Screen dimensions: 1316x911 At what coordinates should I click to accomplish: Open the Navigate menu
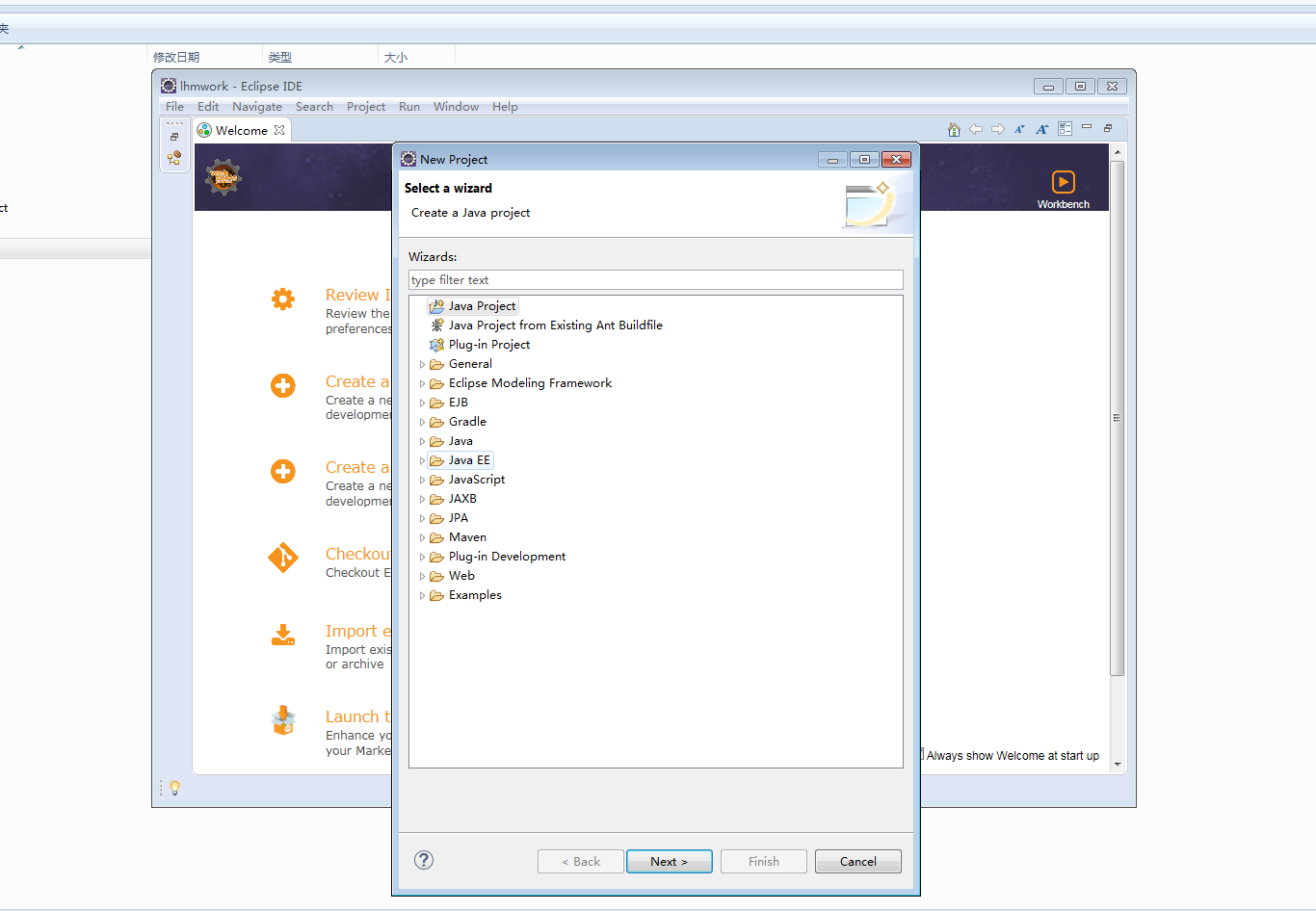tap(257, 107)
